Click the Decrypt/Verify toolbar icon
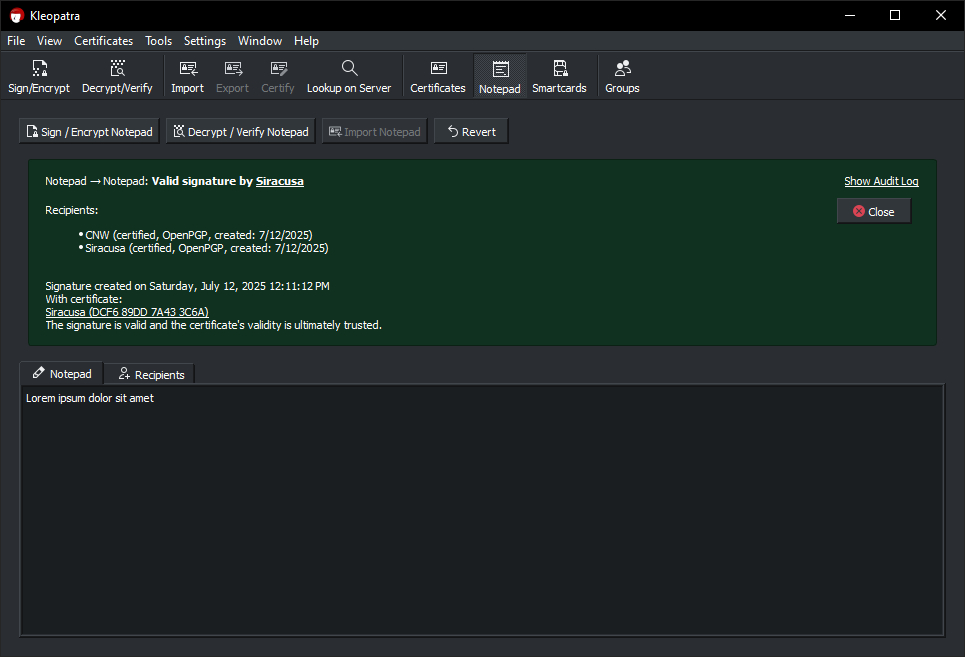 (x=117, y=76)
